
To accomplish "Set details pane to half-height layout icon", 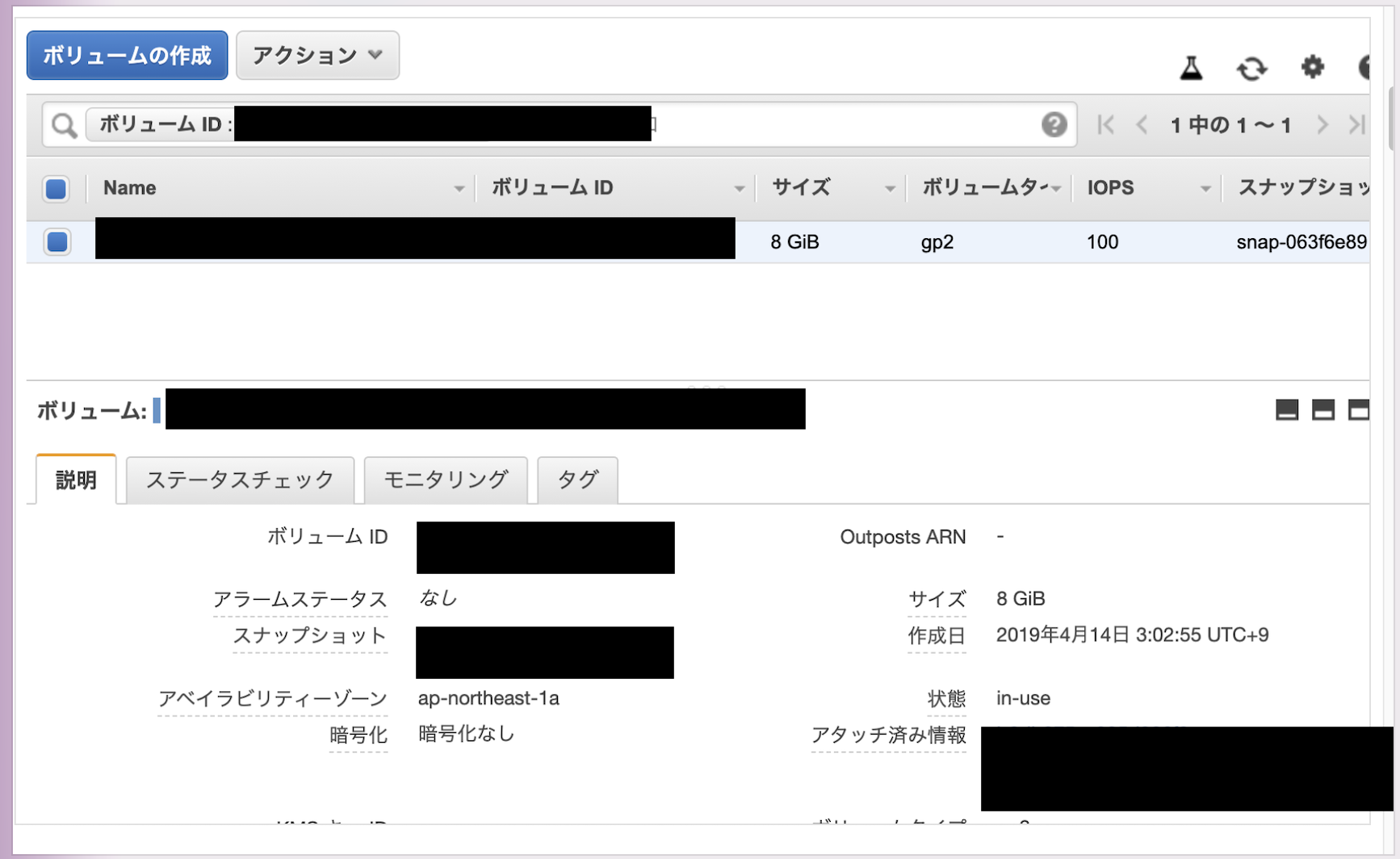I will 1322,410.
